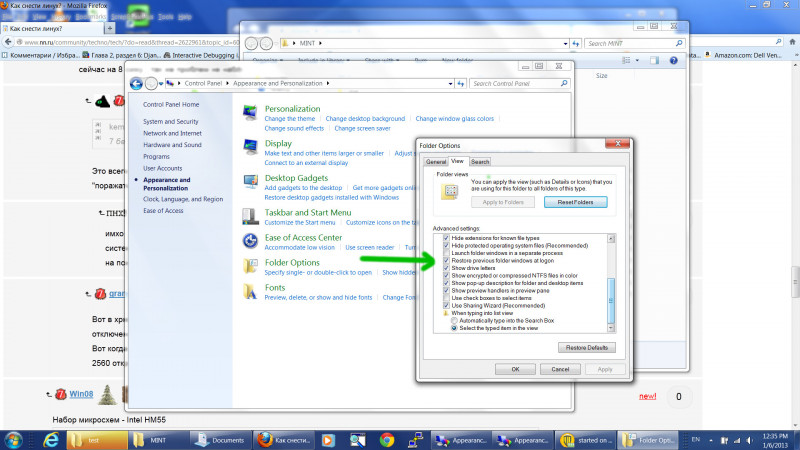
Task: Uncheck Show drive letters
Action: [446, 268]
